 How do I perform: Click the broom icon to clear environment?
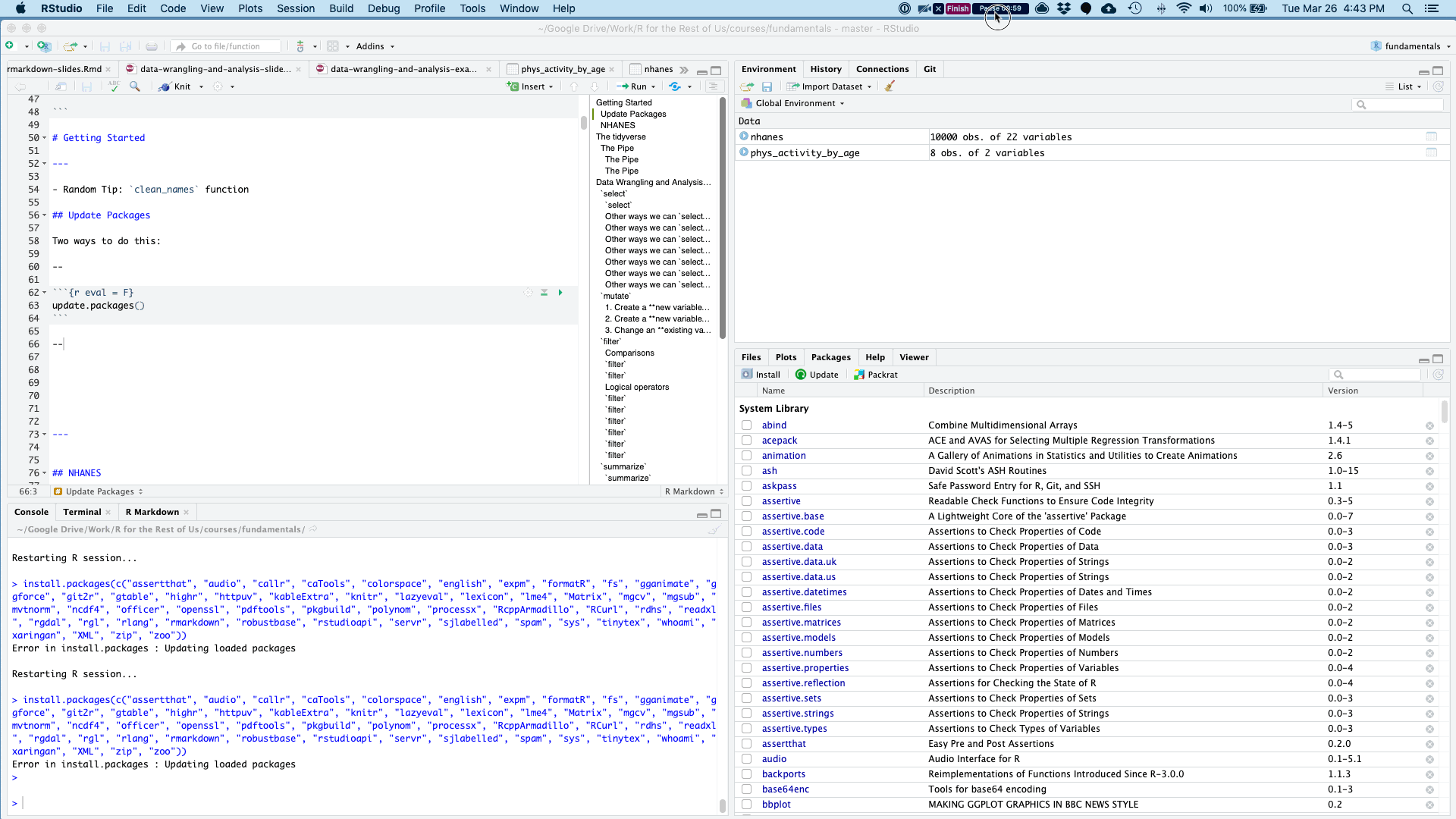[890, 86]
